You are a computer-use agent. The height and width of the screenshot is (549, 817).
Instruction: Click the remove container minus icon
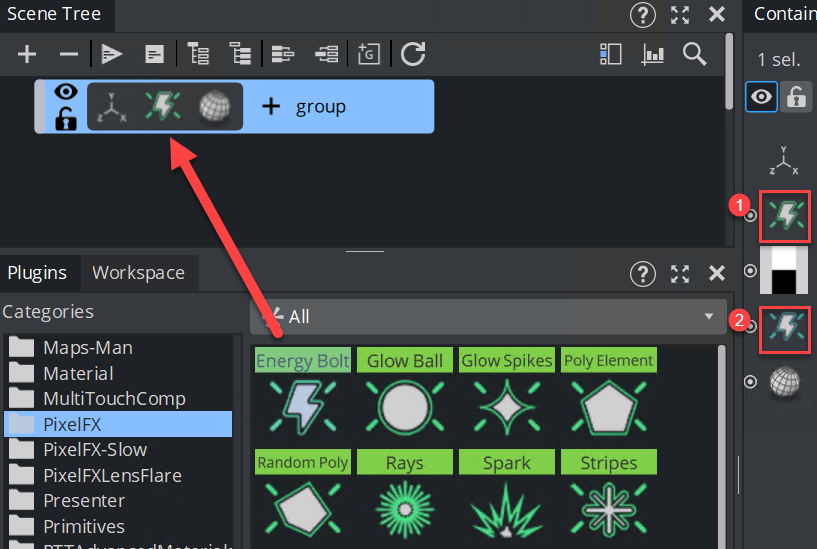click(x=67, y=54)
